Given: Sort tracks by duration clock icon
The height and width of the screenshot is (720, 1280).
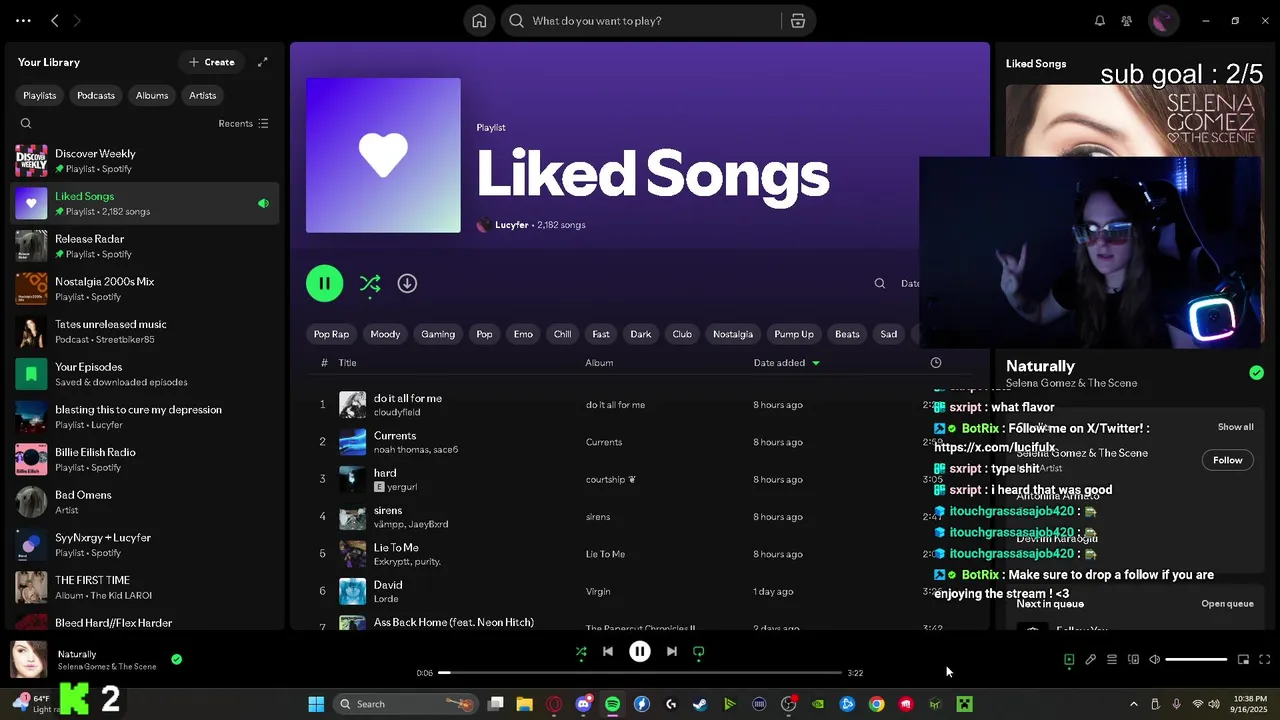Looking at the screenshot, I should click(936, 363).
